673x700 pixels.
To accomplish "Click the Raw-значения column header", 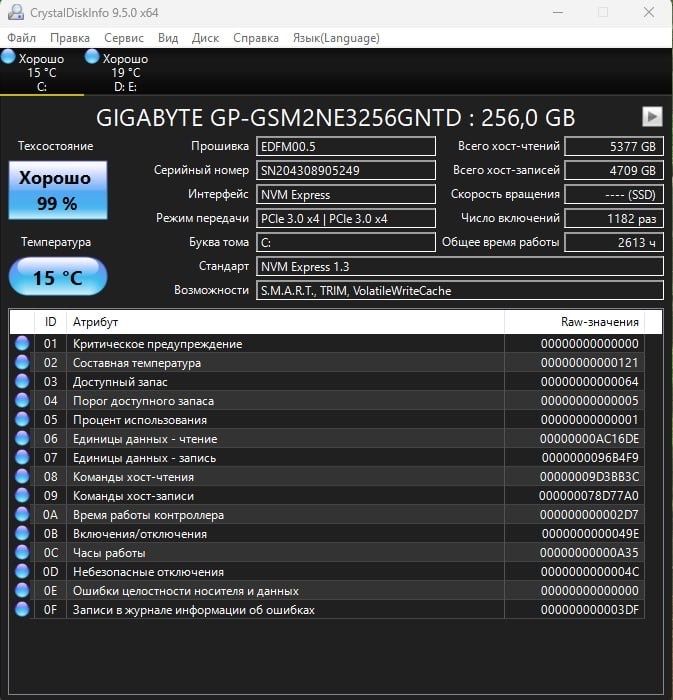I will [574, 322].
